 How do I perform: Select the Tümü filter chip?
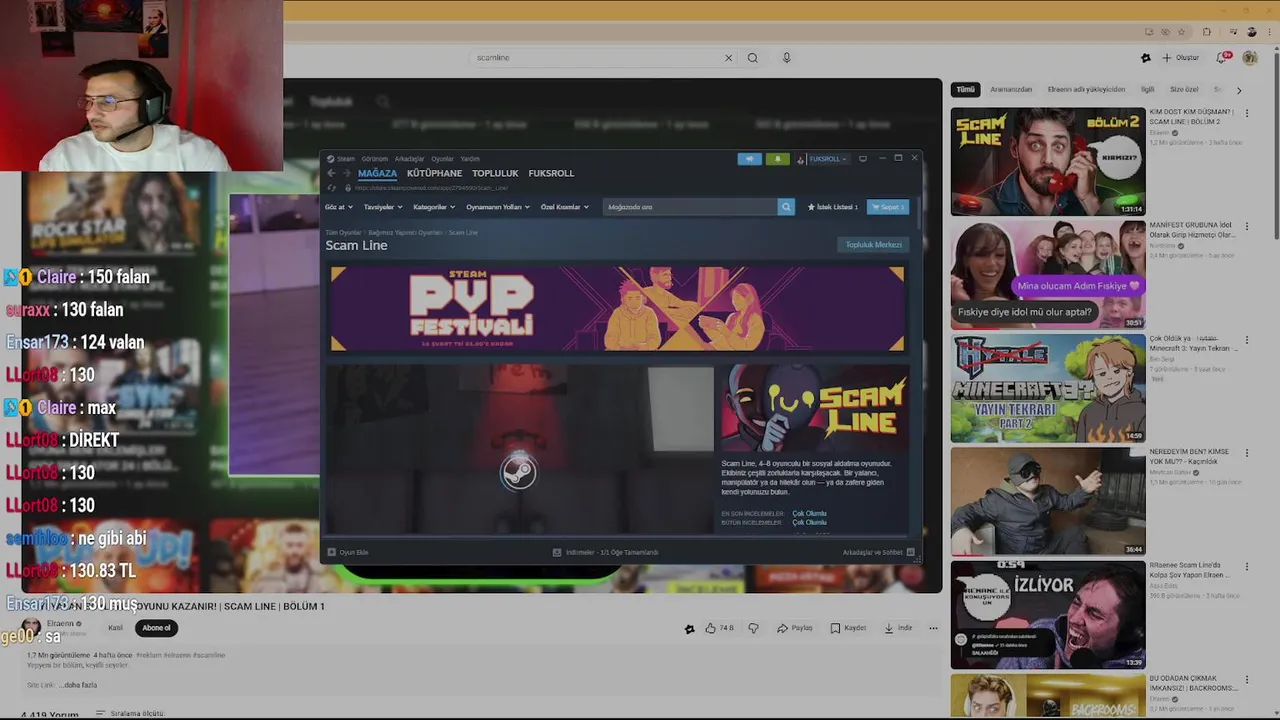pyautogui.click(x=965, y=89)
